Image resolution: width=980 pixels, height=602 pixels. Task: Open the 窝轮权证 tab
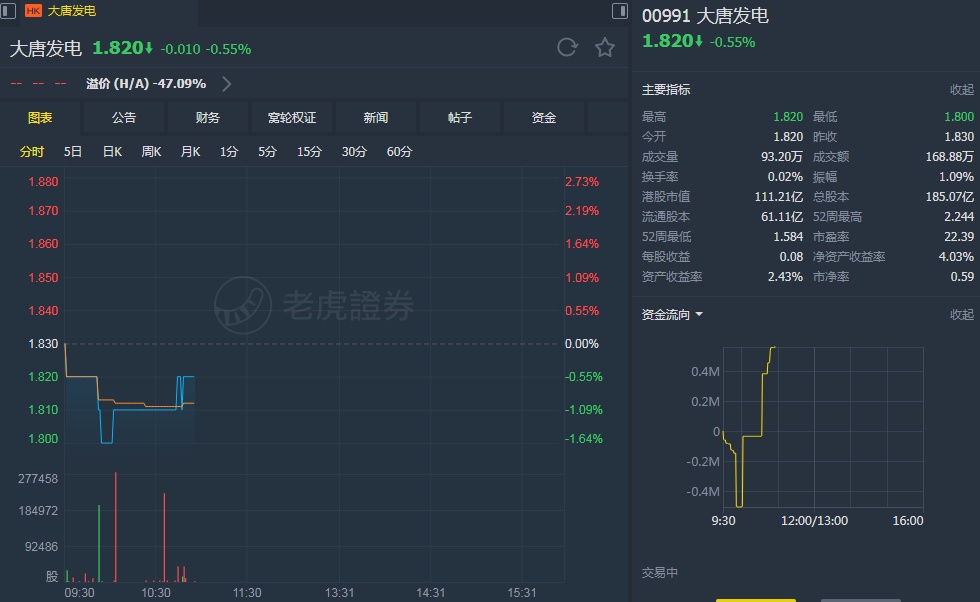292,118
